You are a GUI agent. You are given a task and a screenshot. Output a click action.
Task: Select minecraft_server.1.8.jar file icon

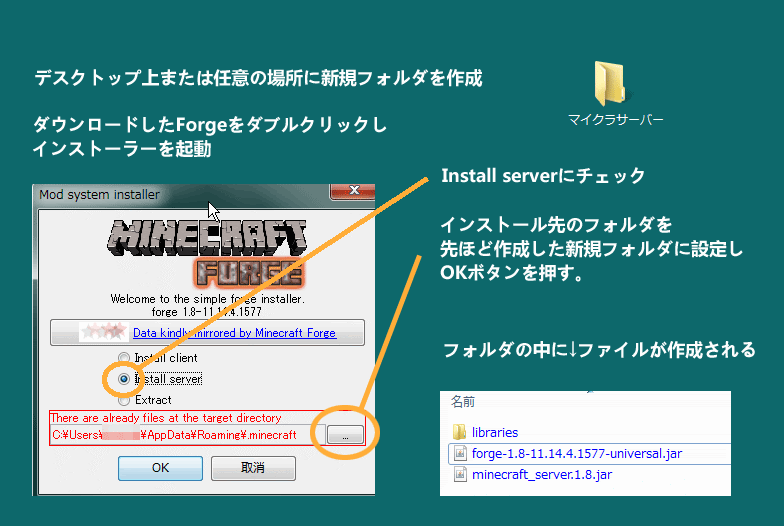coord(460,474)
